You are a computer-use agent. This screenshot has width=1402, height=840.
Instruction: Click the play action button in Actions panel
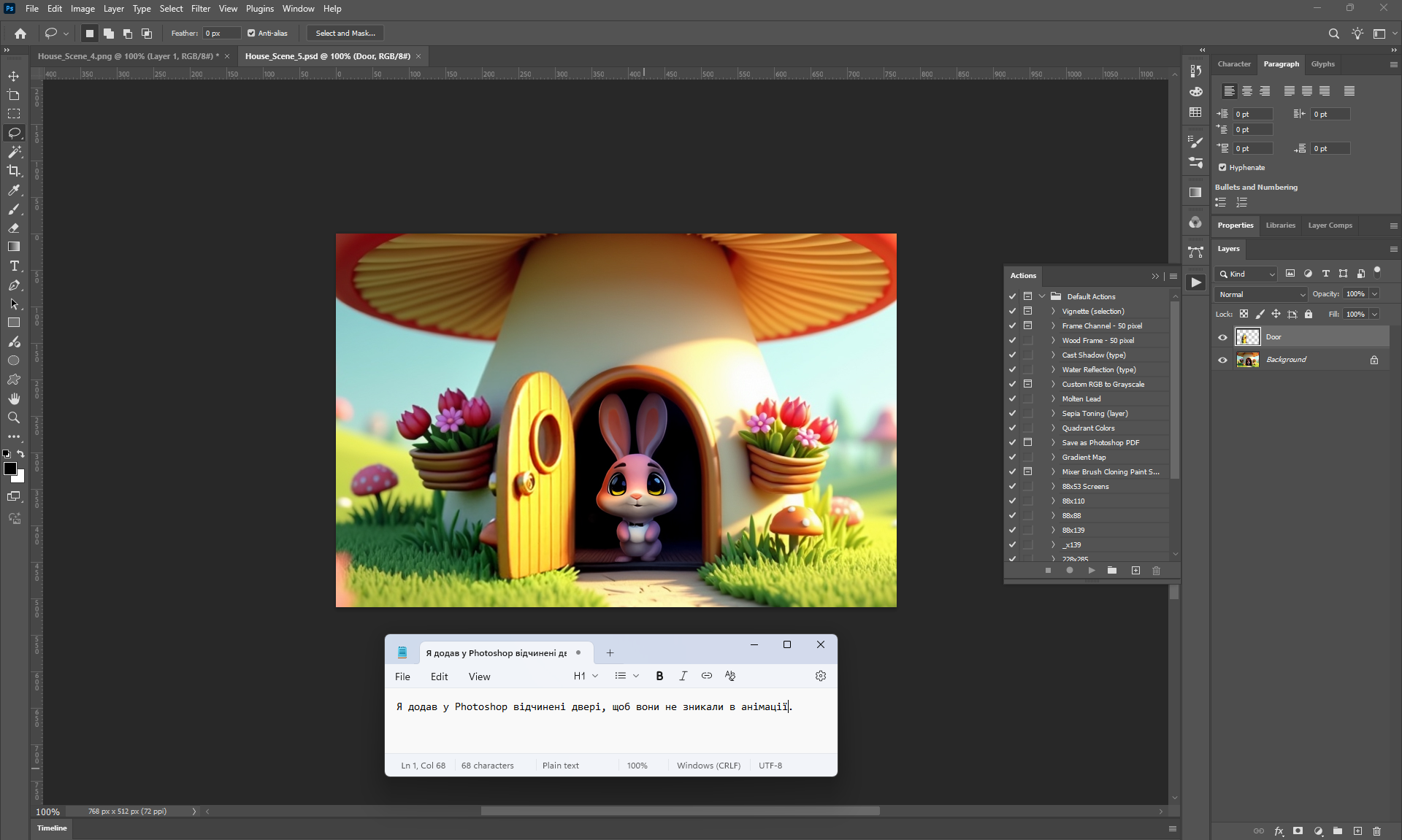click(1091, 571)
